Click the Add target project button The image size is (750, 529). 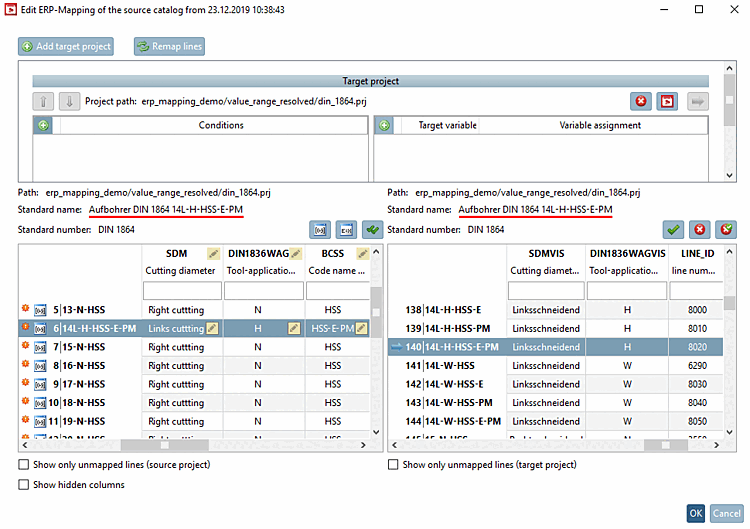coord(66,46)
